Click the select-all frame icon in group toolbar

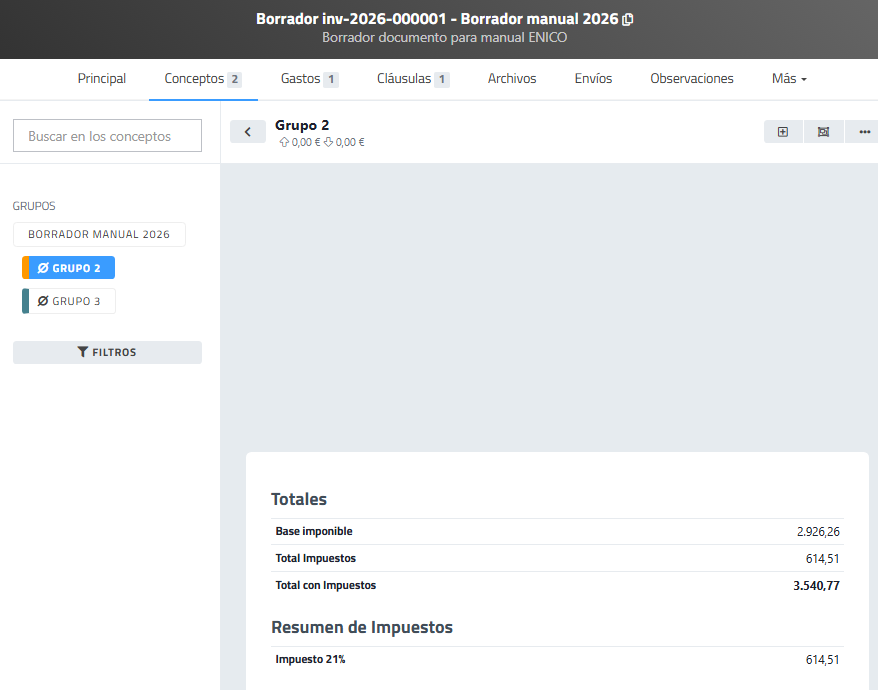click(823, 132)
